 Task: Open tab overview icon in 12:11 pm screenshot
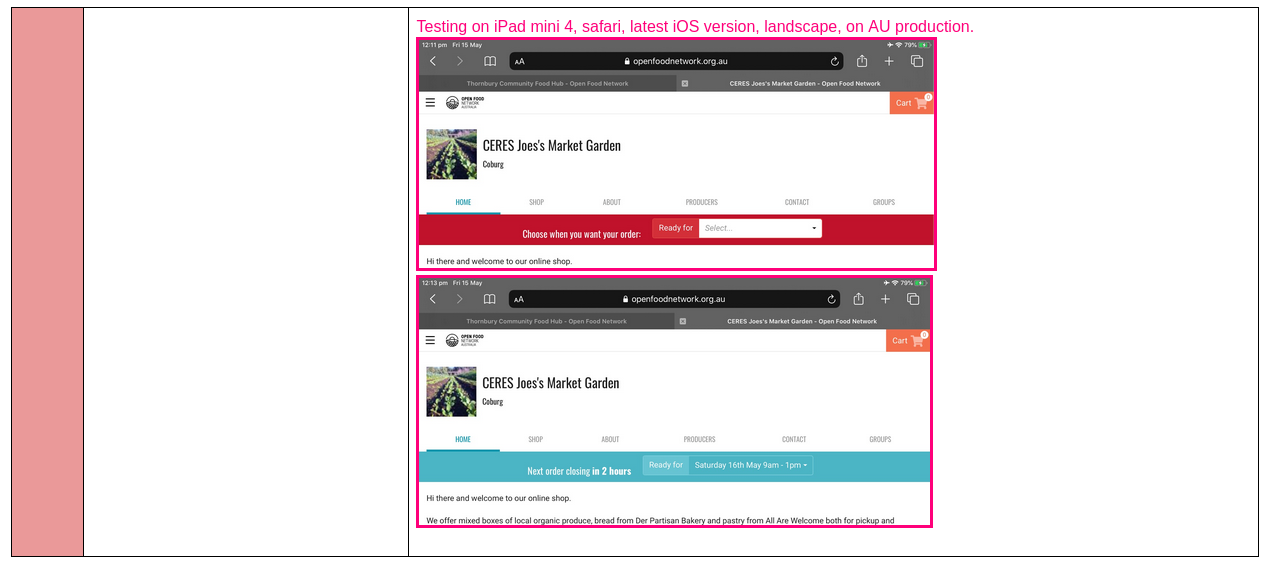(x=917, y=61)
